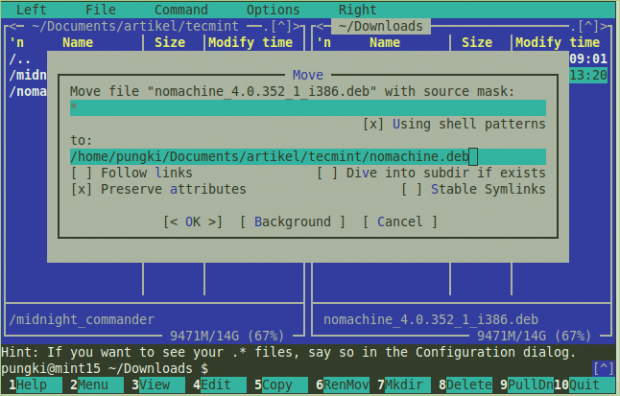Screen dimensions: 620x396
Task: Click the OK button in Move dialog
Action: [193, 222]
